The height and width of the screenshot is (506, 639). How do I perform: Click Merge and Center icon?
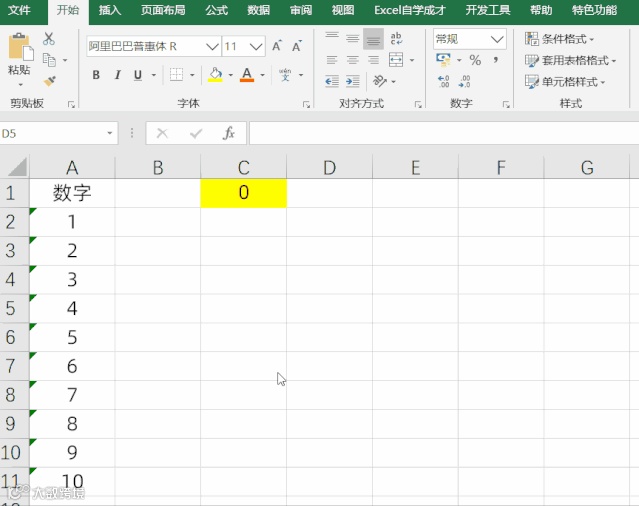[x=396, y=60]
